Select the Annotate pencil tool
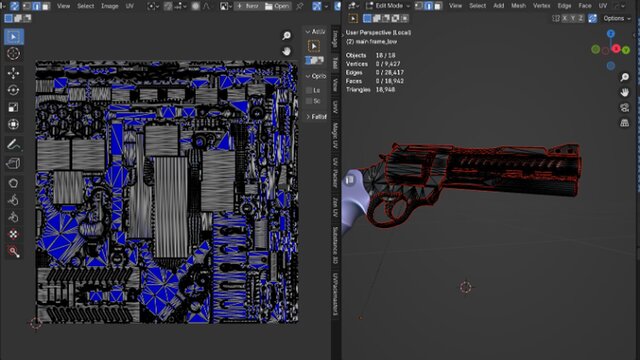Viewport: 640px width, 360px height. coord(13,144)
